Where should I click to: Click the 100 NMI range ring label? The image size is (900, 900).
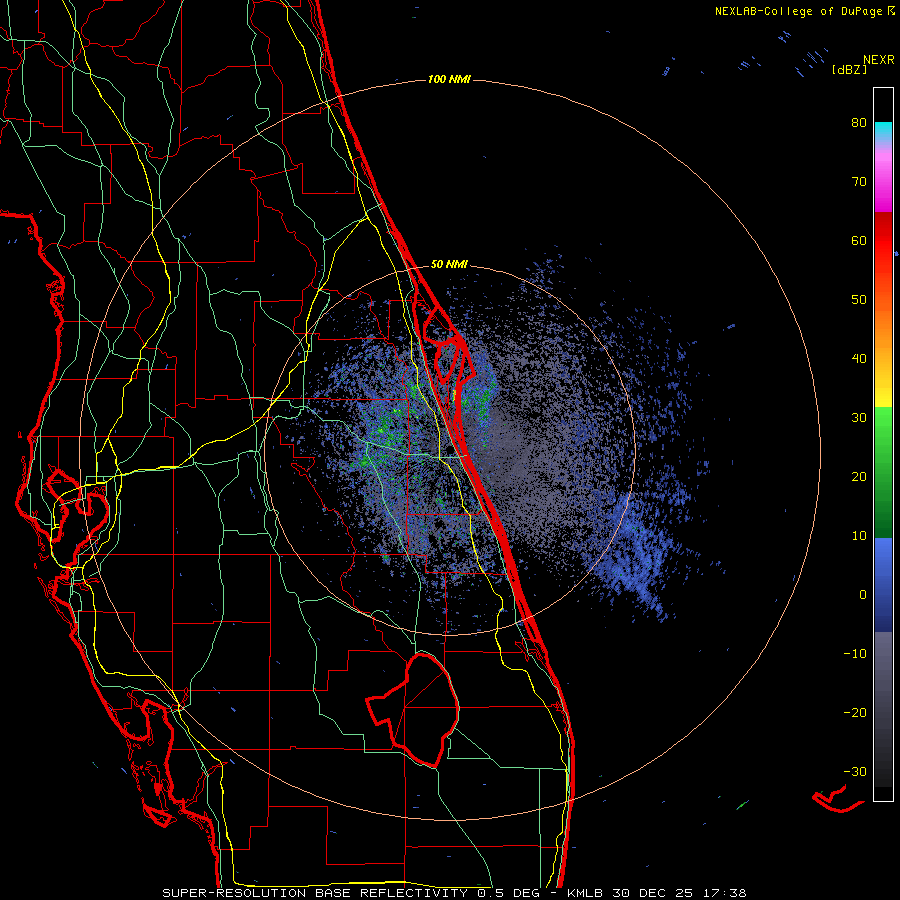449,79
